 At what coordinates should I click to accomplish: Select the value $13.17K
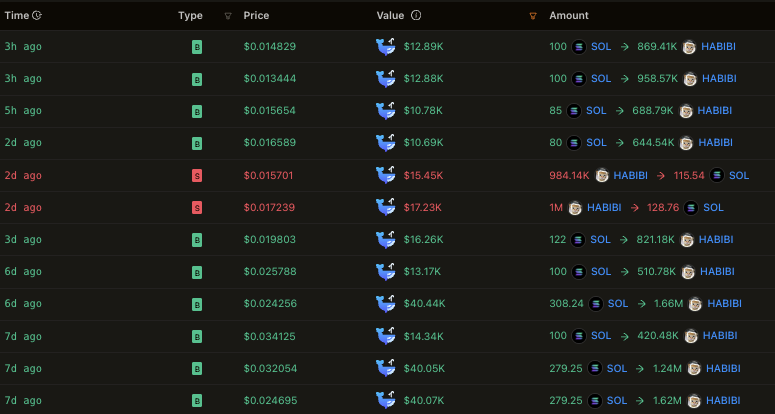click(422, 272)
